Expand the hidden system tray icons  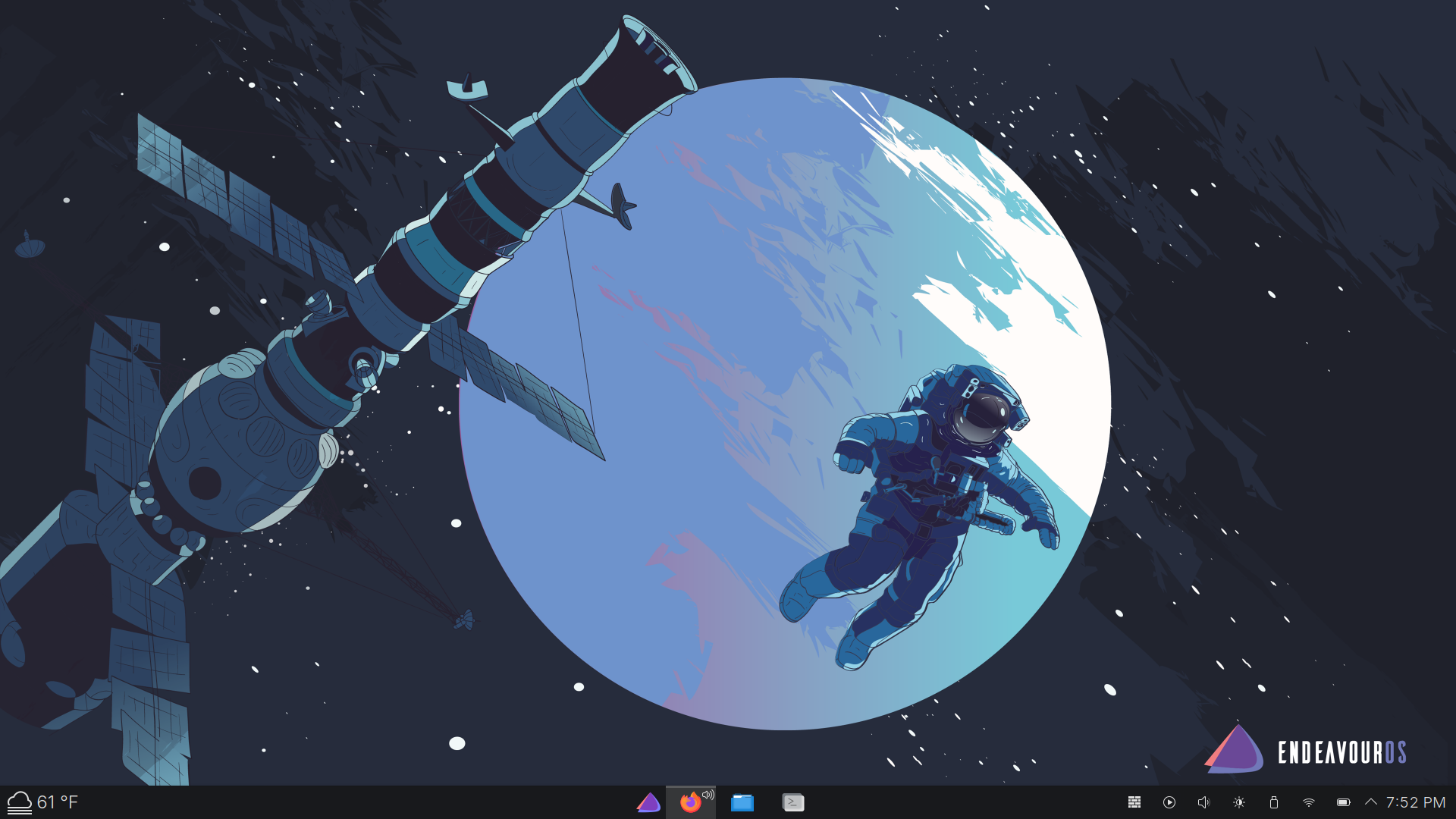pyautogui.click(x=1371, y=802)
